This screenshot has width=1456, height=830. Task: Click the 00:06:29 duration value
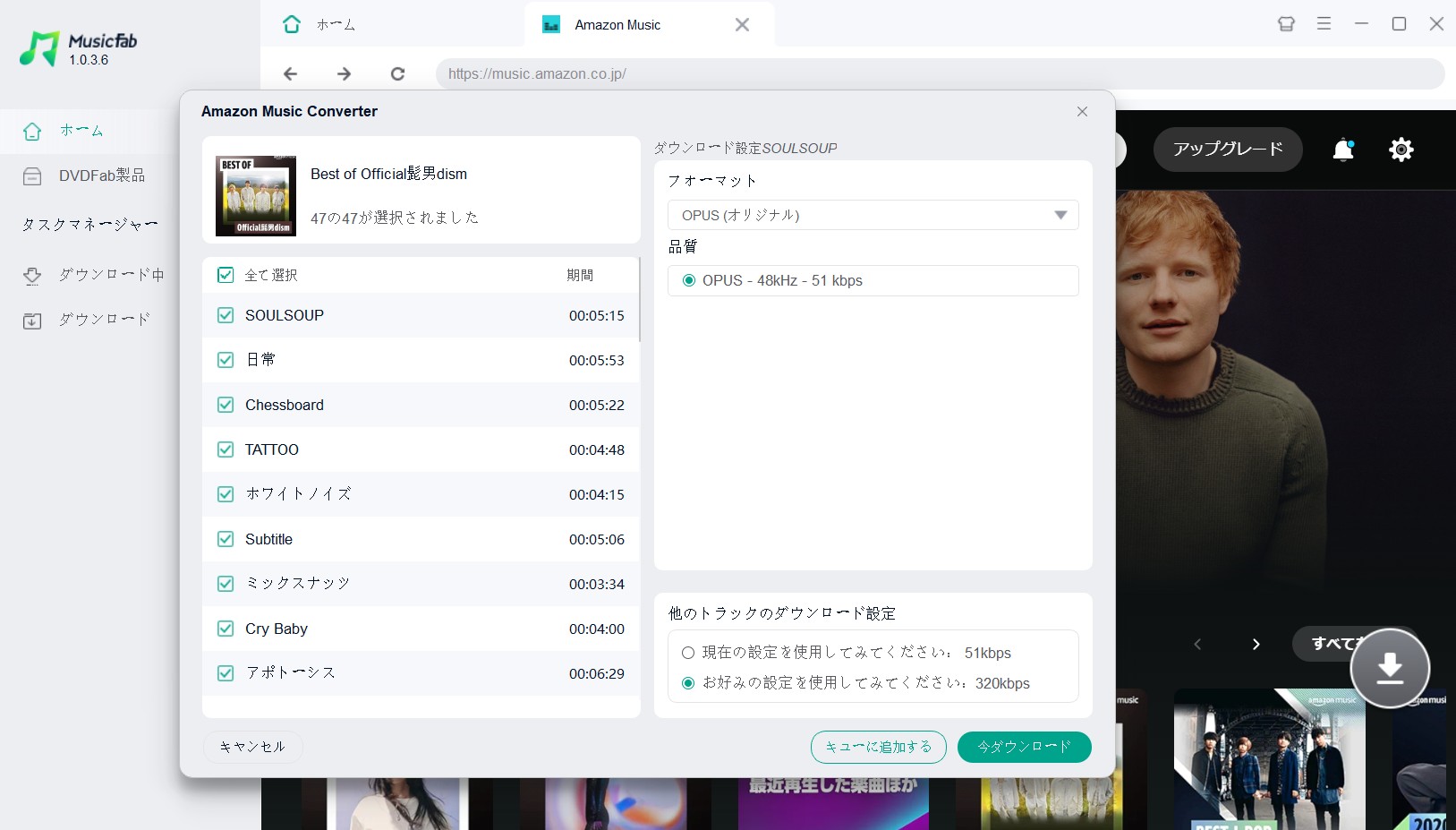597,673
